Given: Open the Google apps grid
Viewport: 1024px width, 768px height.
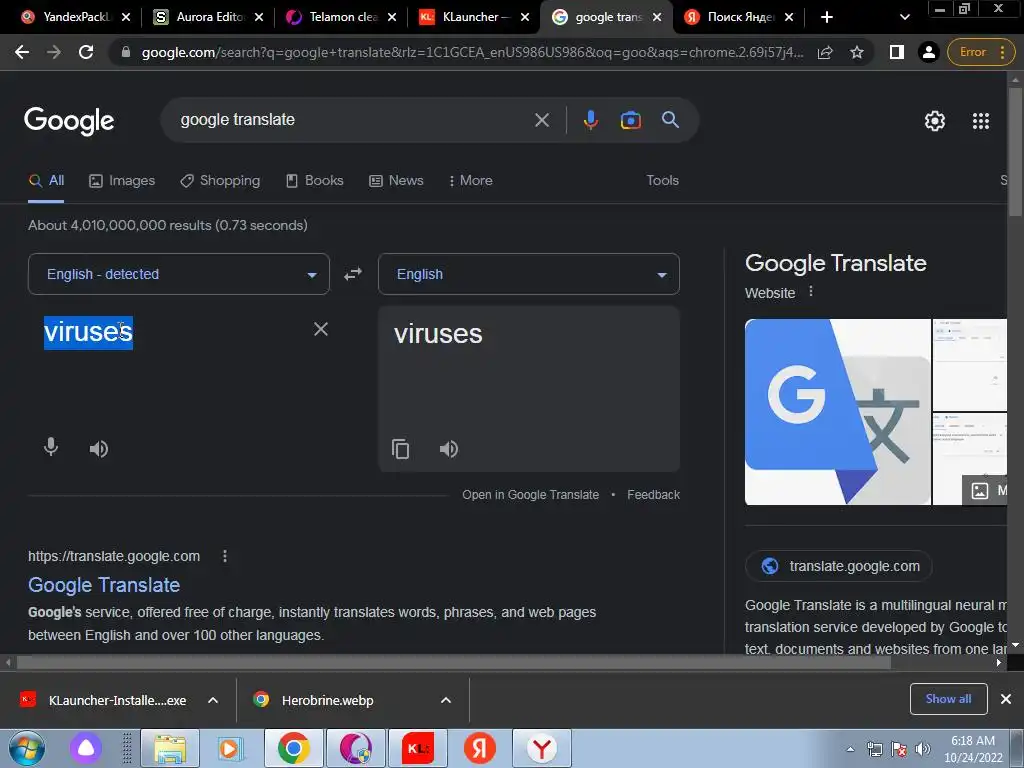Looking at the screenshot, I should tap(980, 121).
